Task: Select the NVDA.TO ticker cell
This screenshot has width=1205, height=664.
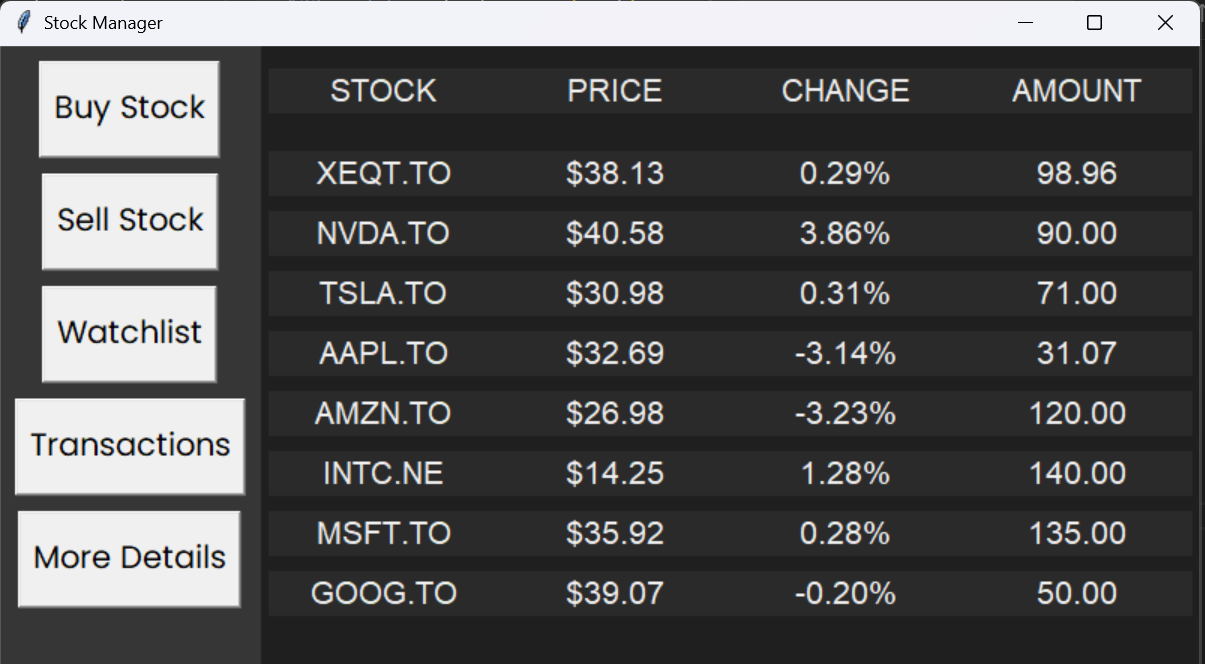Action: coord(384,233)
